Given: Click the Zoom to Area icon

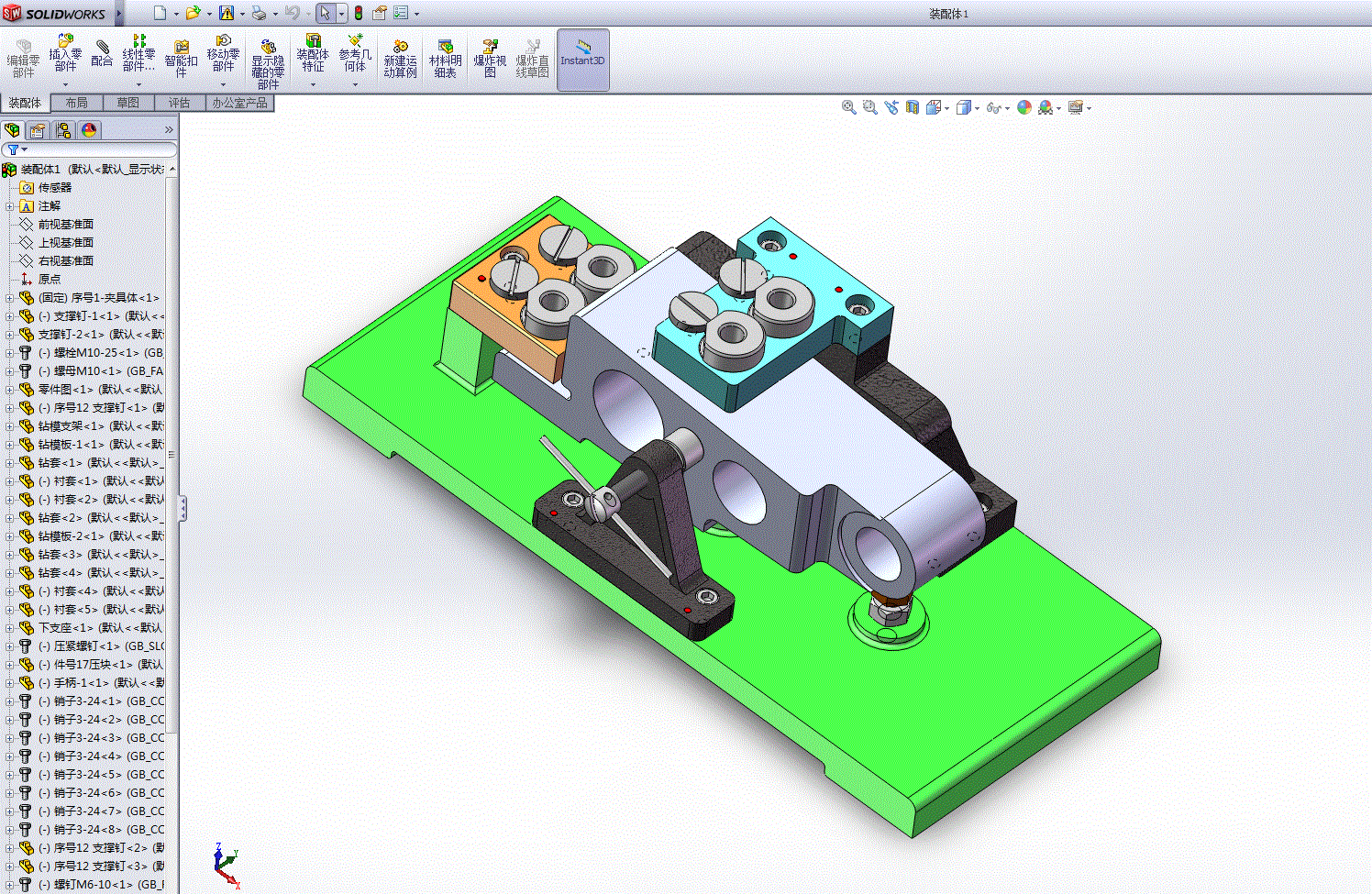Looking at the screenshot, I should [x=869, y=107].
